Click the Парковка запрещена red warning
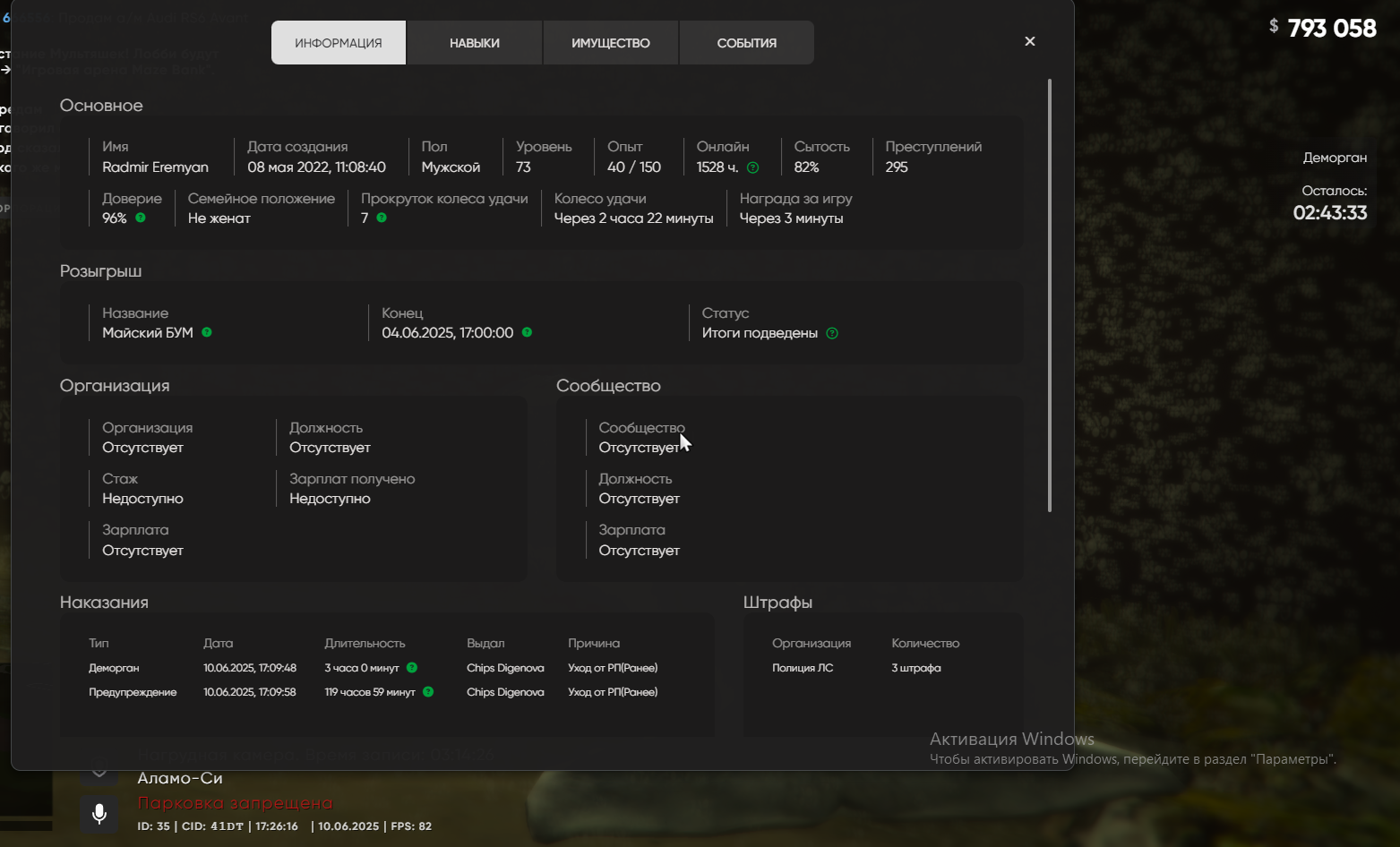 (x=235, y=803)
